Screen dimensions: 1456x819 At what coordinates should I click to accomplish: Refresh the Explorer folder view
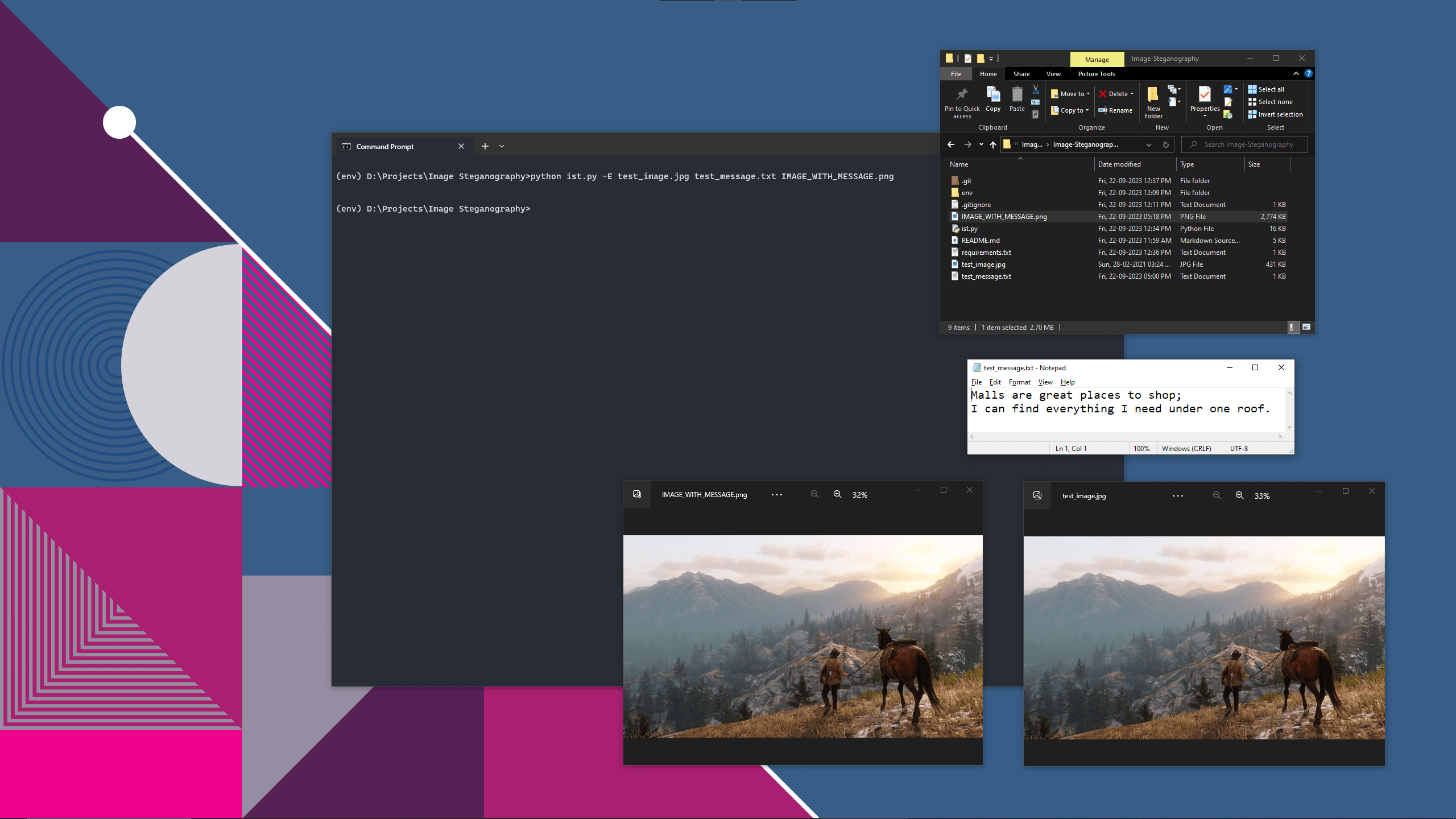(x=1166, y=144)
